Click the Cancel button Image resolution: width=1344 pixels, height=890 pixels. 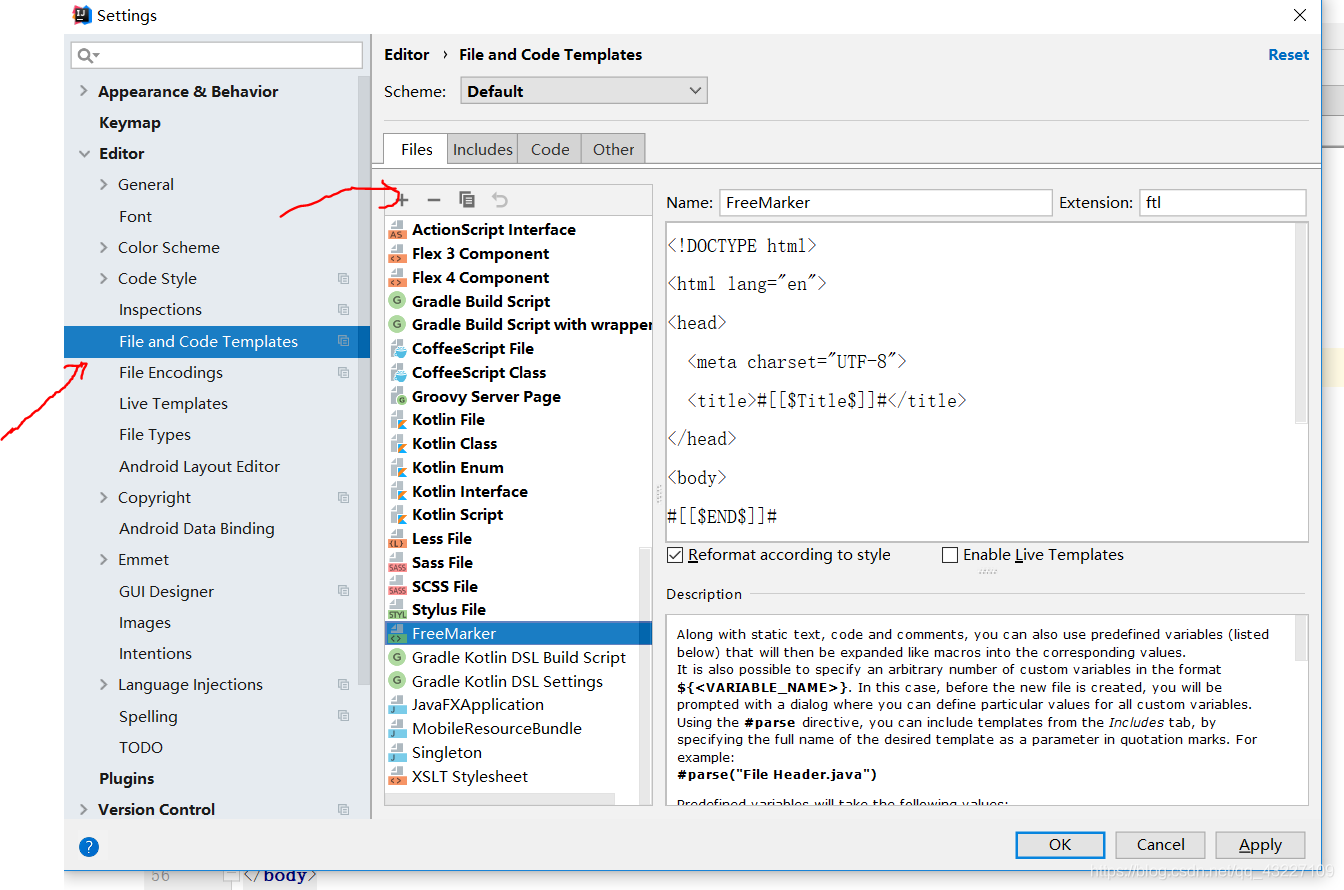[x=1160, y=845]
